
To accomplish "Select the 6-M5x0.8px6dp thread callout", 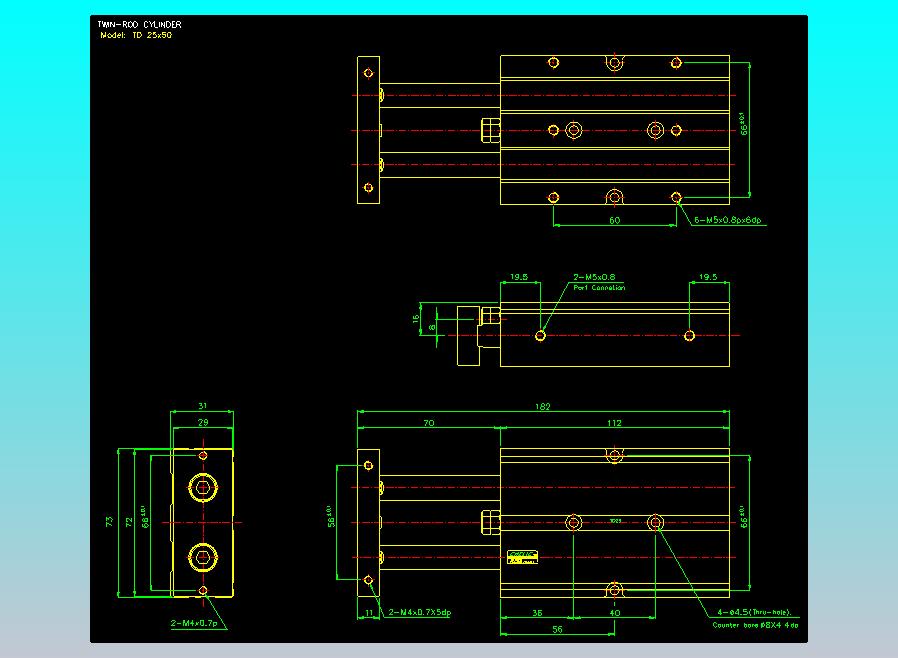I will click(727, 220).
